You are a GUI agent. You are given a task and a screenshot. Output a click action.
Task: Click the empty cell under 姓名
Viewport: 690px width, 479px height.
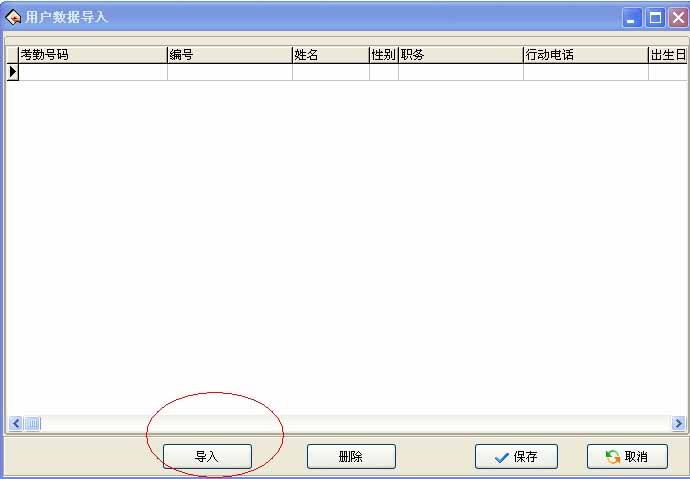[x=331, y=72]
